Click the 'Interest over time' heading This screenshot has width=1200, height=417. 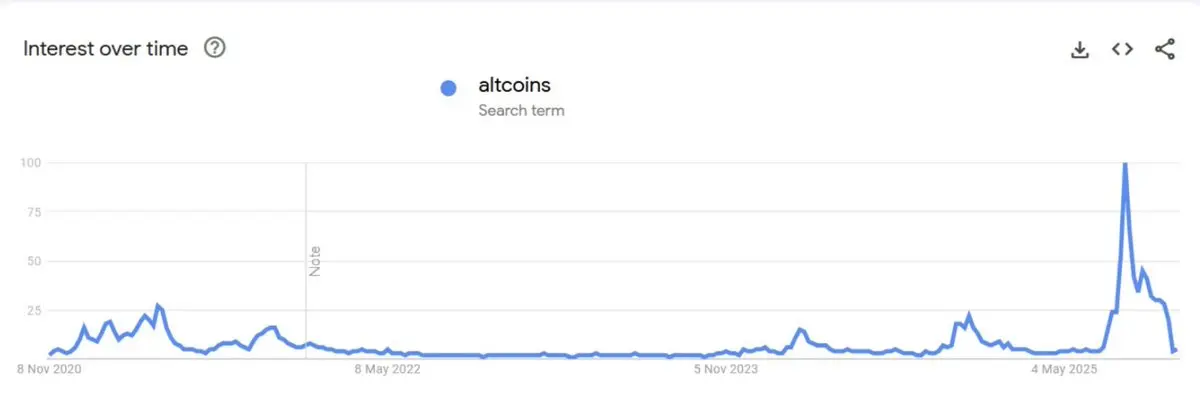click(x=105, y=48)
